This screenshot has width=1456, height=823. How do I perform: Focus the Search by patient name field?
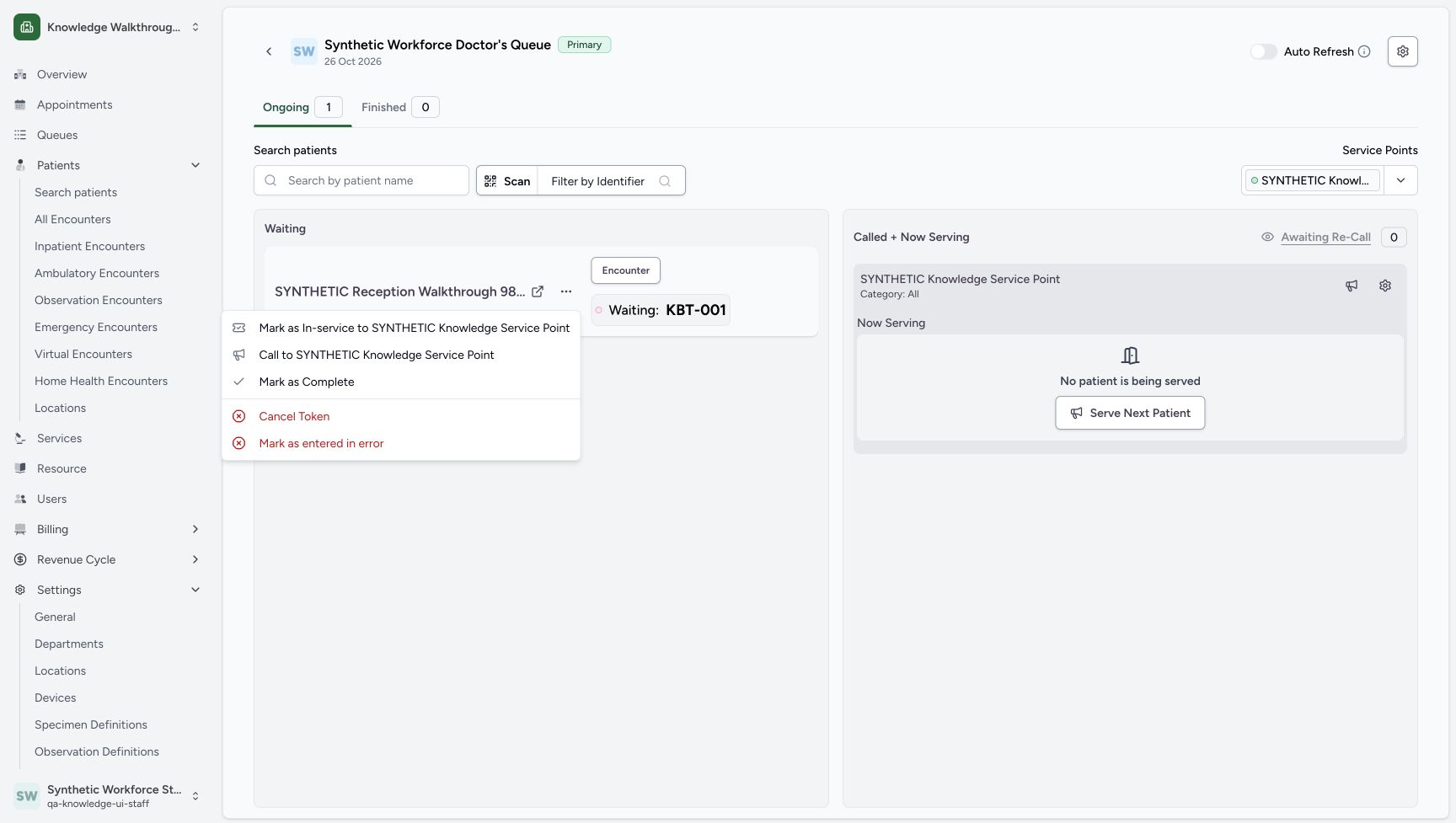pyautogui.click(x=361, y=180)
